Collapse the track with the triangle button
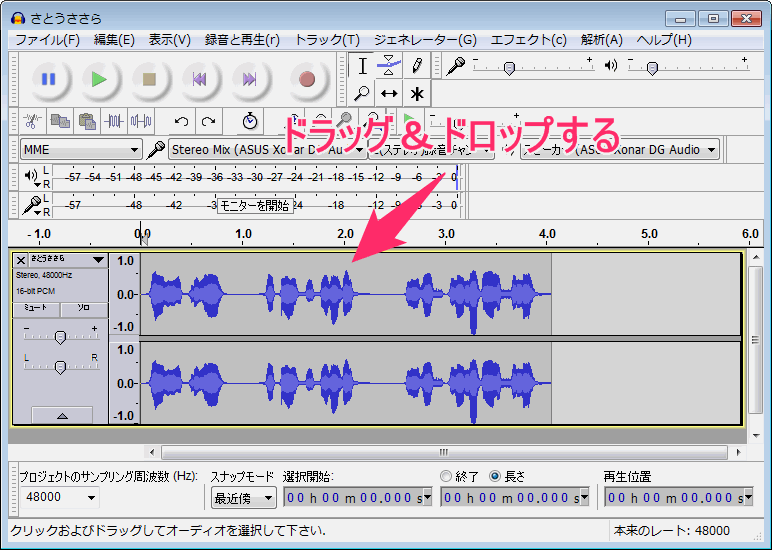Image resolution: width=772 pixels, height=550 pixels. [62, 415]
